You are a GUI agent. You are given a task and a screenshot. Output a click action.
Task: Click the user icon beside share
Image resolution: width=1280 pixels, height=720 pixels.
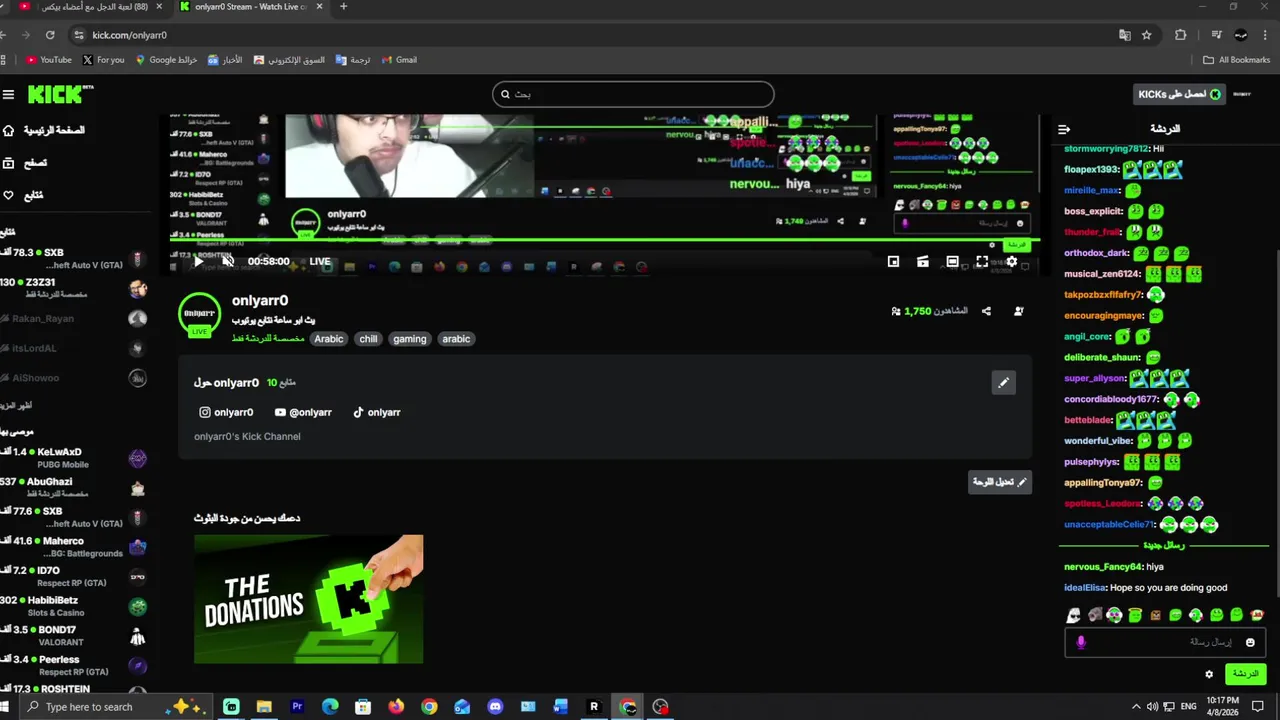pos(1018,311)
